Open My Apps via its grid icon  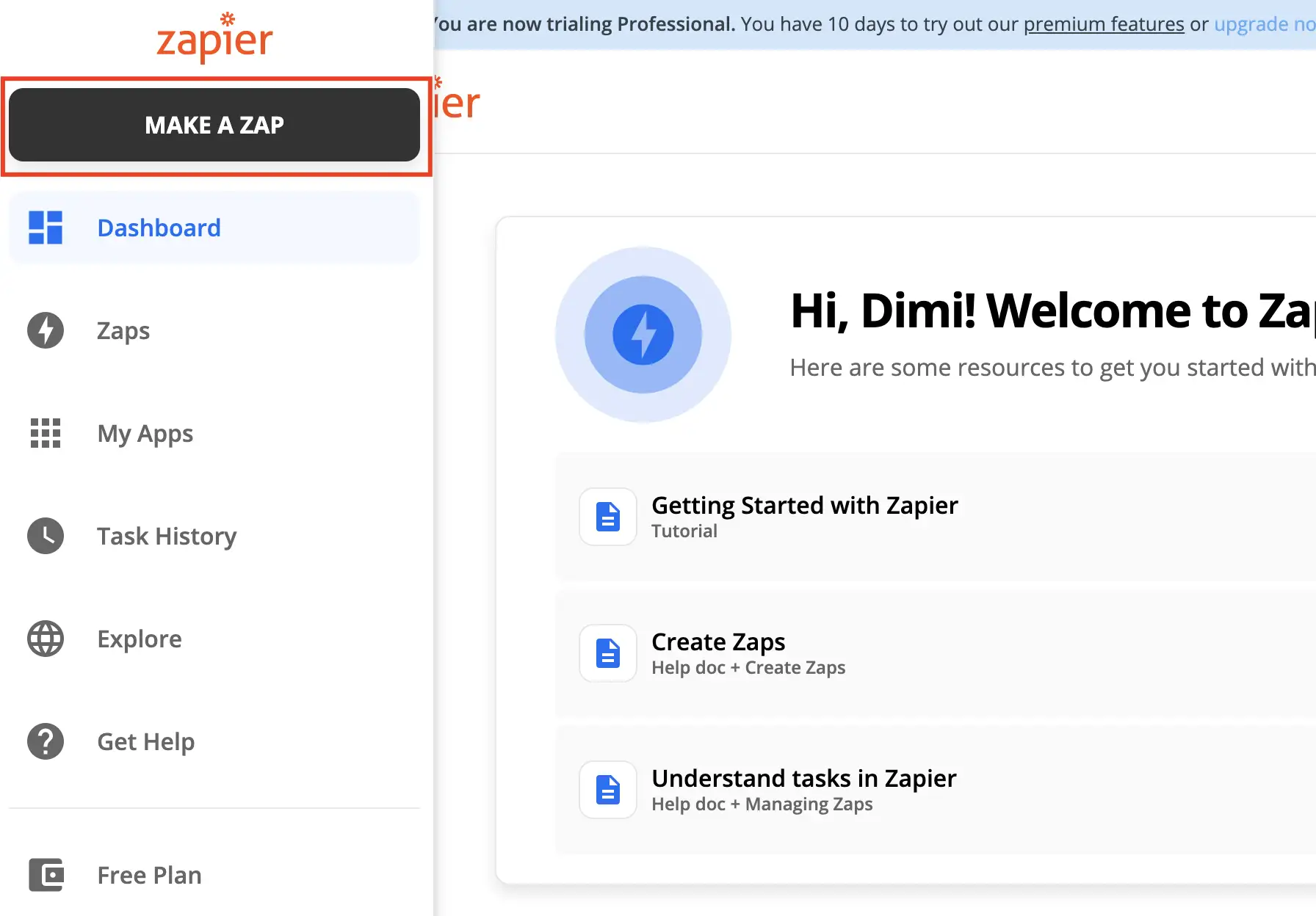[46, 433]
